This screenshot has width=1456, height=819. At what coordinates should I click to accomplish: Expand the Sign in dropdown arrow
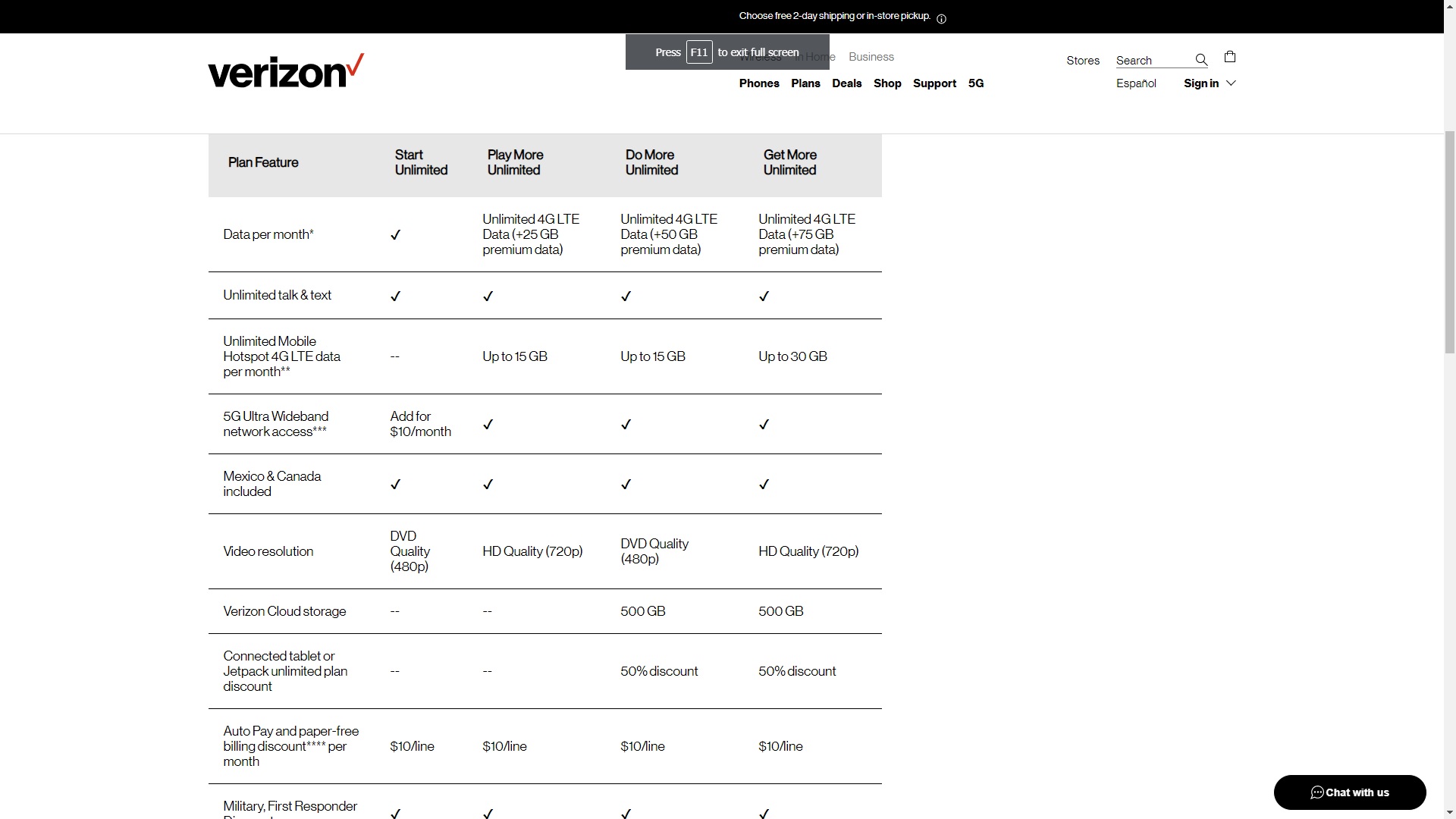[x=1231, y=83]
